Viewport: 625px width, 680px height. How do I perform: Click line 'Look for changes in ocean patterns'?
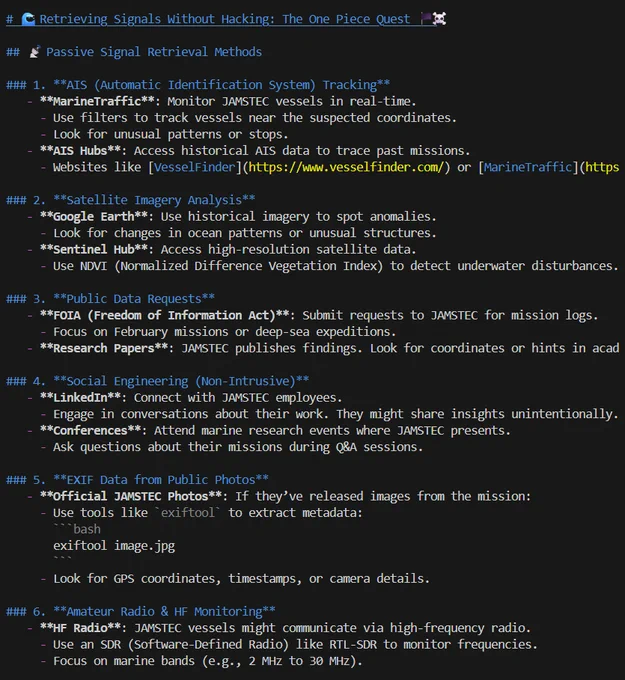245,233
